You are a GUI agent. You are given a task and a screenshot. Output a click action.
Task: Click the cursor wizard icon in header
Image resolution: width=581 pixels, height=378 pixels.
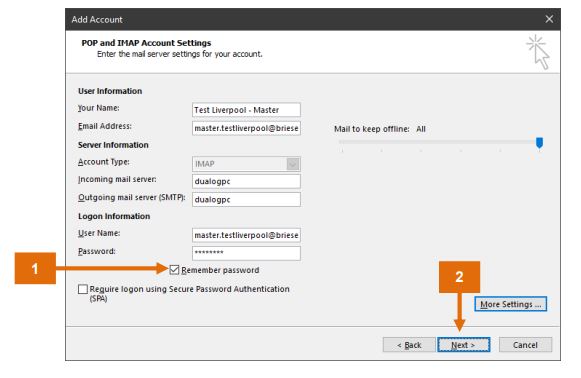point(538,52)
